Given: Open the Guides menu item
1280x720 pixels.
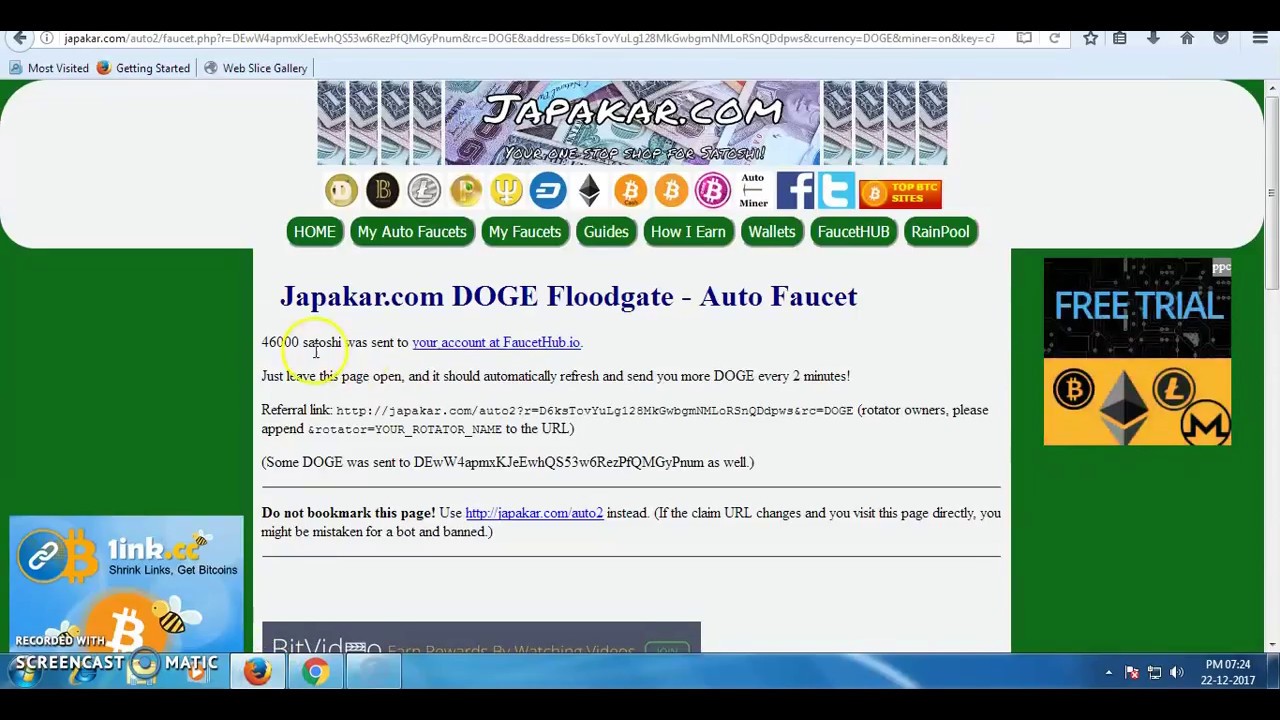Looking at the screenshot, I should tap(606, 232).
